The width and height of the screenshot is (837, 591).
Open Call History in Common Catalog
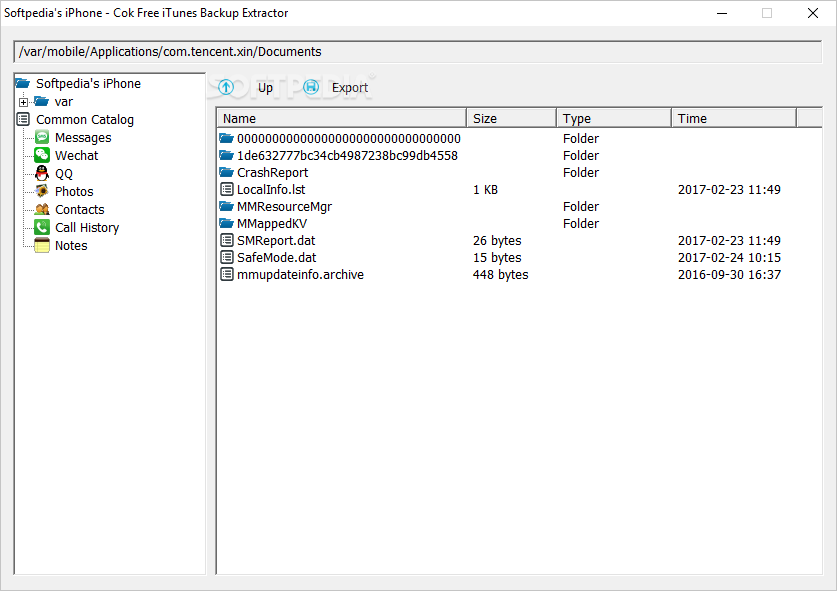(x=87, y=227)
